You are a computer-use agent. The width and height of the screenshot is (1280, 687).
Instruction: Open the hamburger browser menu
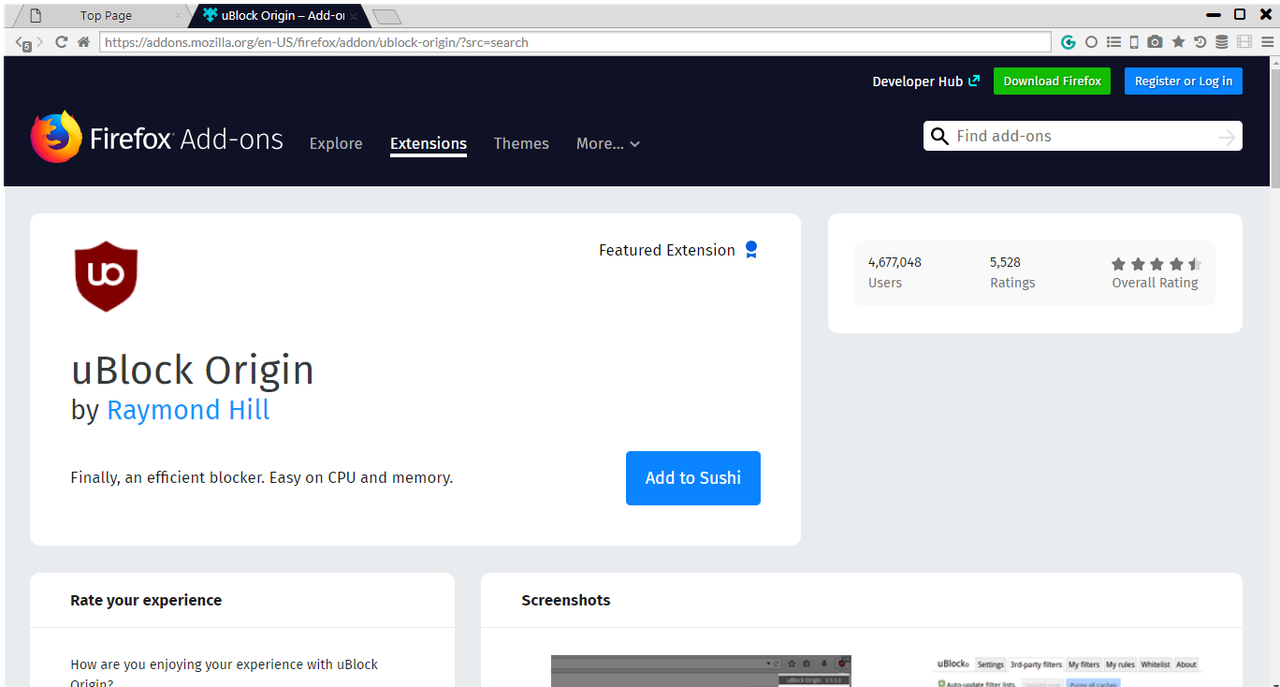[1267, 42]
